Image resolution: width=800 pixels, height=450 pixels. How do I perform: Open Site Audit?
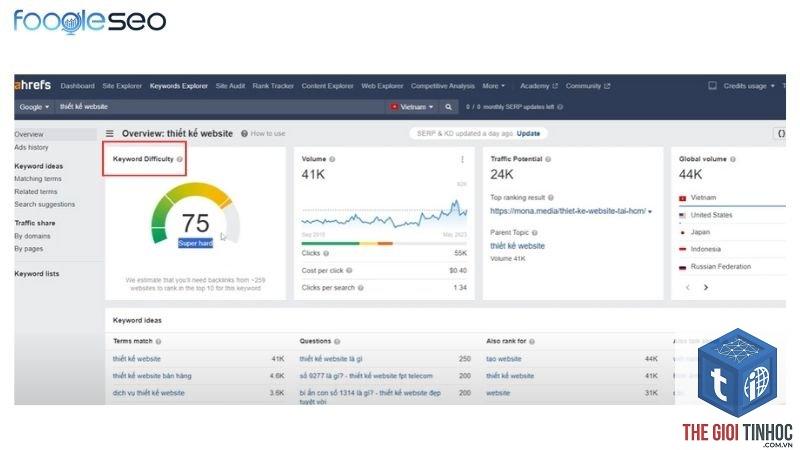pos(230,86)
